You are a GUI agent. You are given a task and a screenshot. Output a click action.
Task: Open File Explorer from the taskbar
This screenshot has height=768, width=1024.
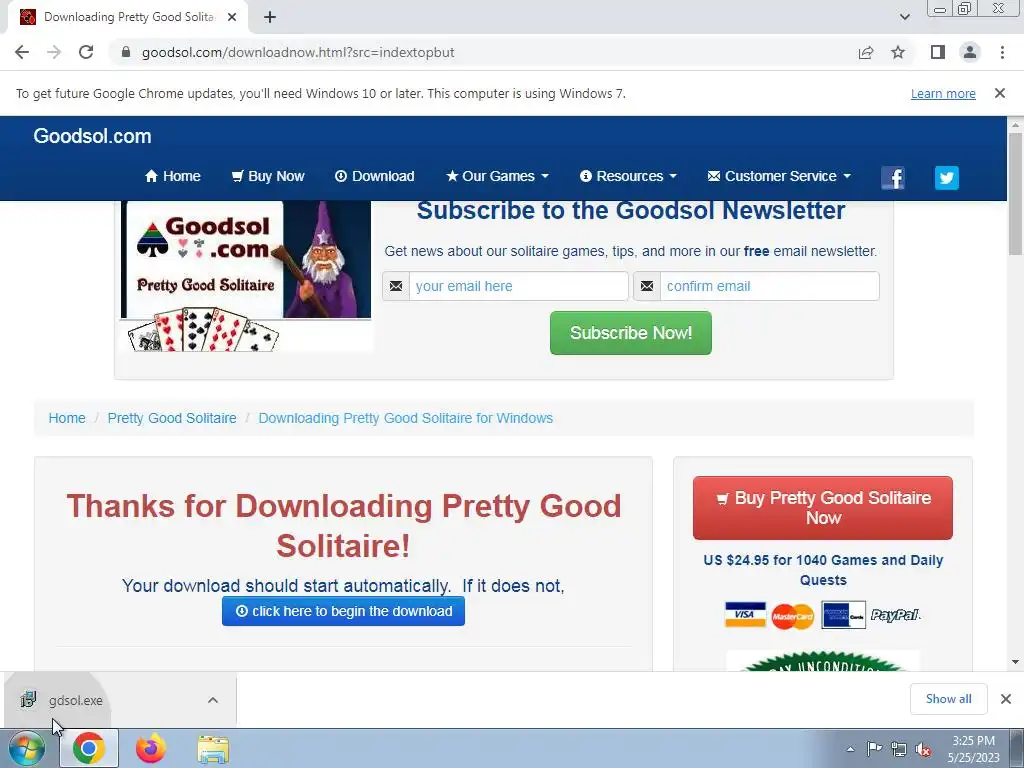(213, 749)
